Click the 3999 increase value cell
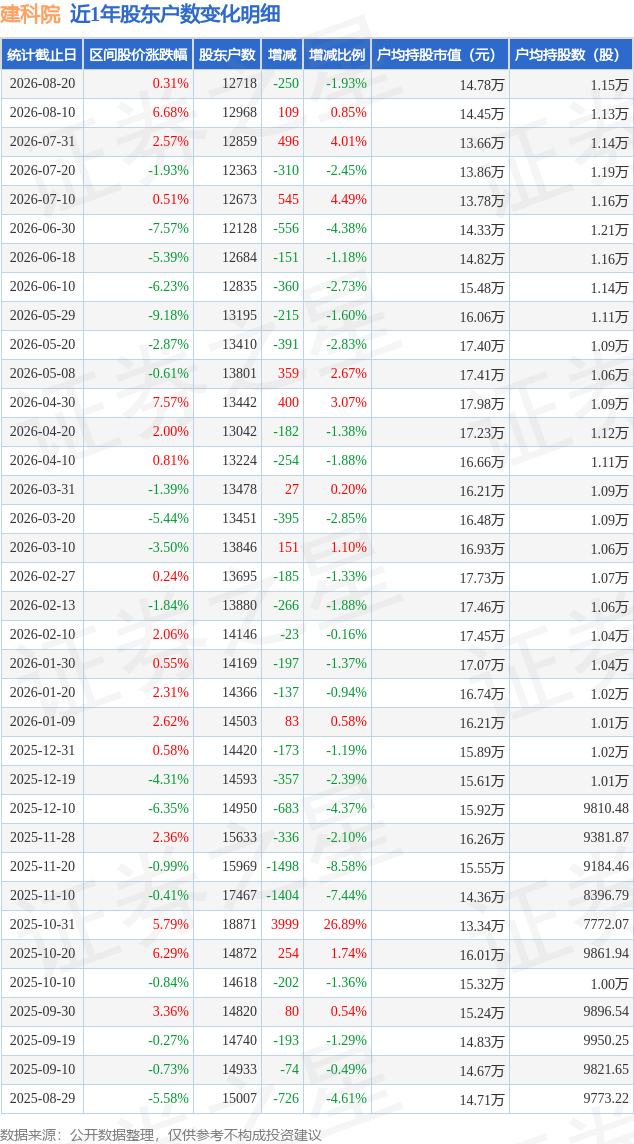This screenshot has width=634, height=1144. pyautogui.click(x=287, y=925)
